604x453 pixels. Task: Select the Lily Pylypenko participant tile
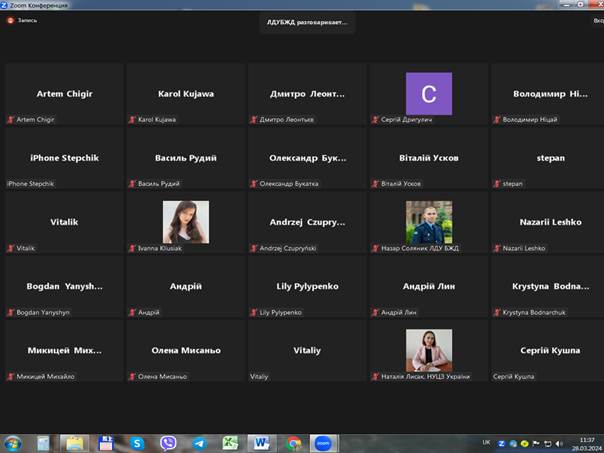(306, 286)
